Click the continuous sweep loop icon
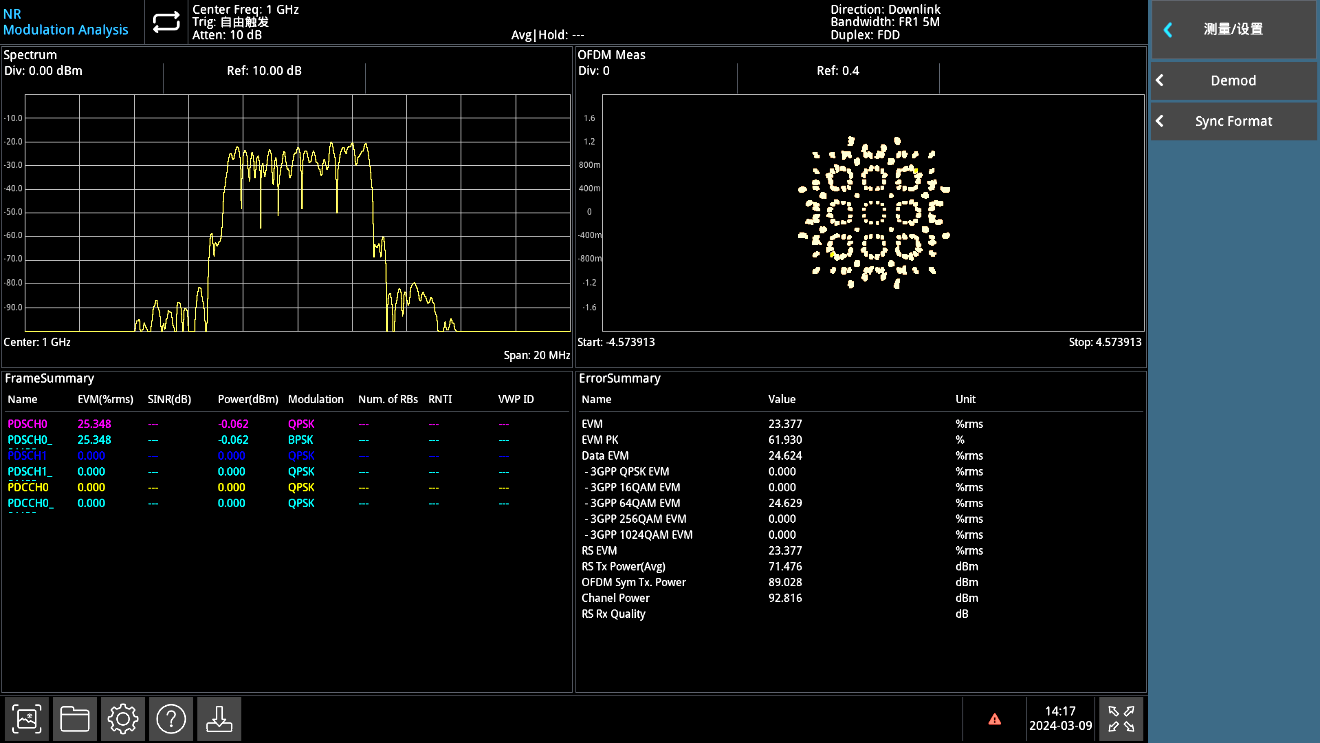This screenshot has width=1320, height=743. tap(167, 22)
